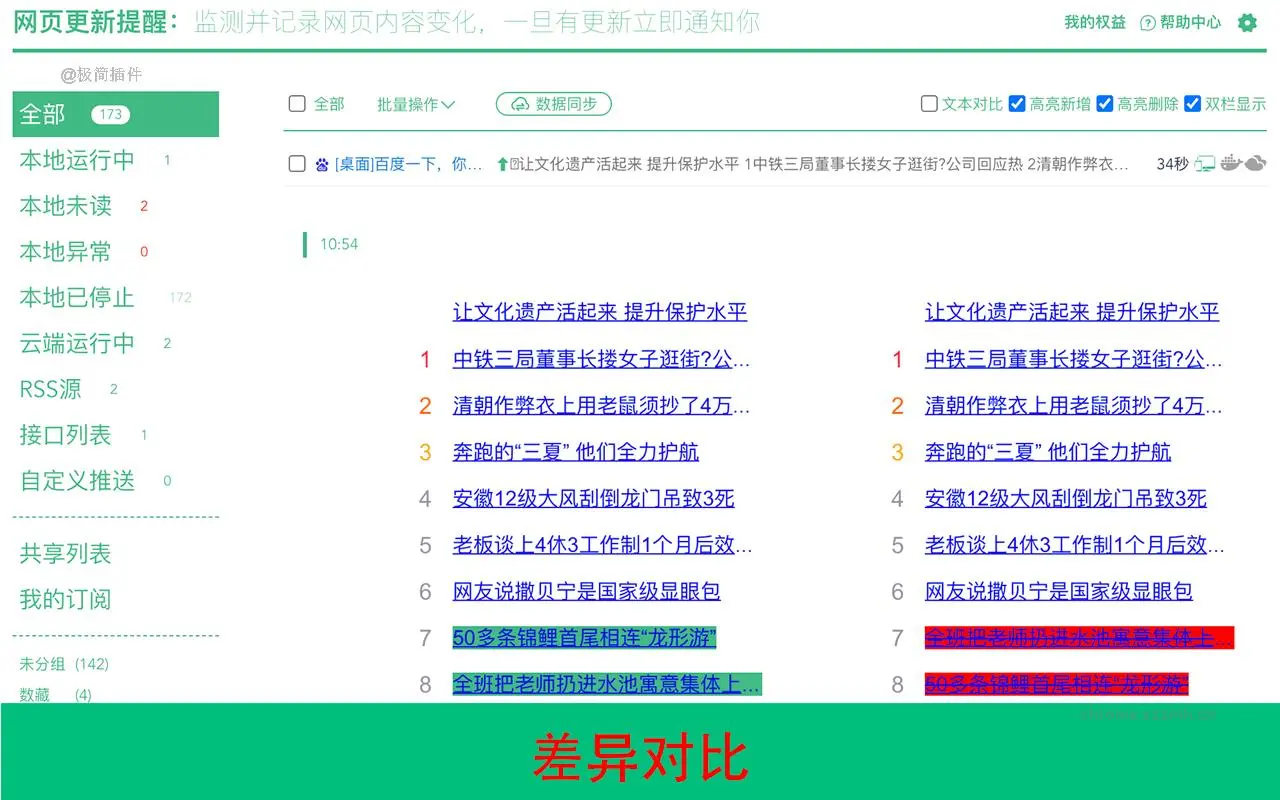Screen dimensions: 1280x800
Task: Open the RSS源 category in the sidebar
Action: [49, 389]
